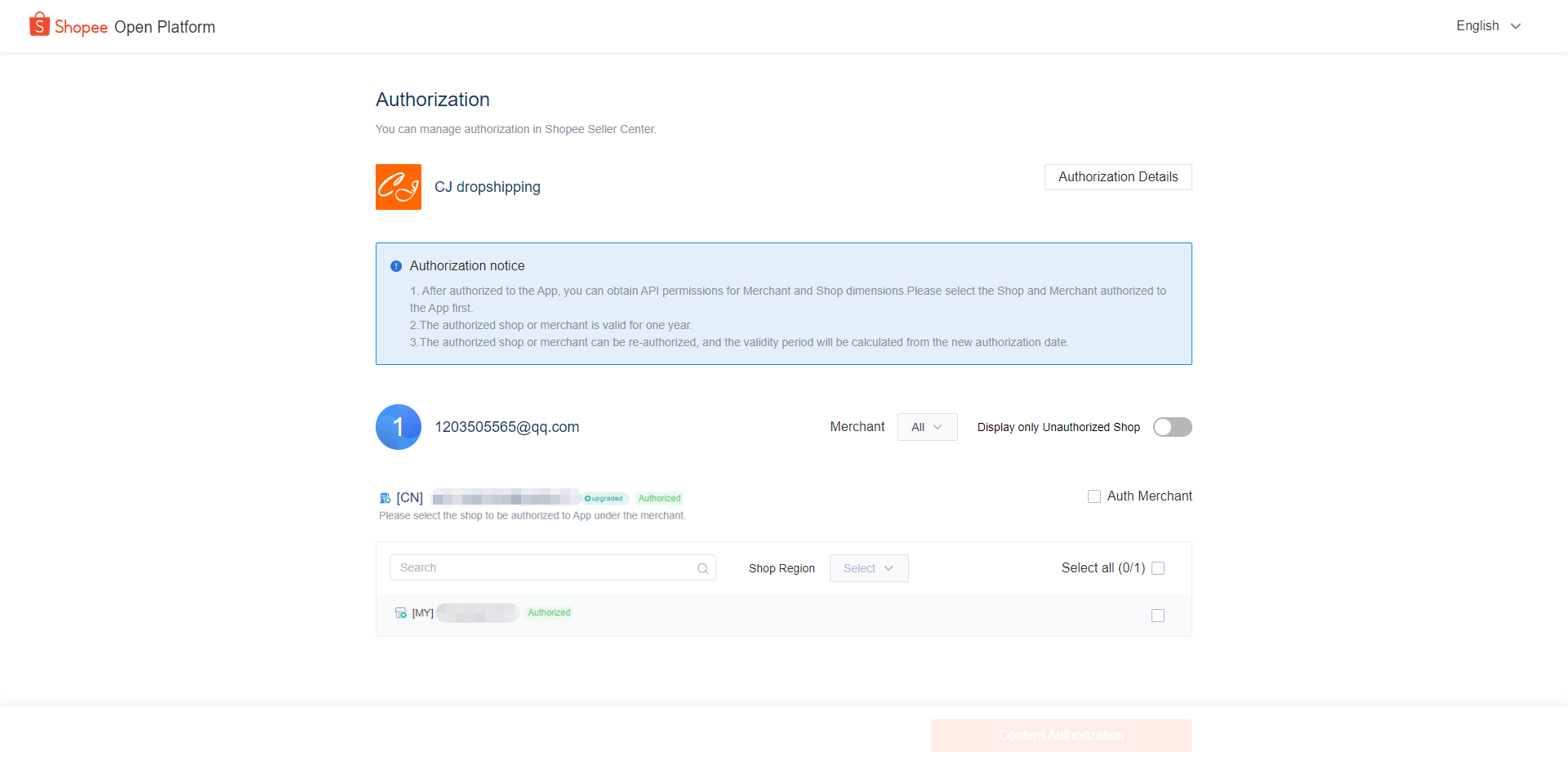The height and width of the screenshot is (765, 1568).
Task: Select the [MY] shop row checkbox
Action: click(1158, 616)
